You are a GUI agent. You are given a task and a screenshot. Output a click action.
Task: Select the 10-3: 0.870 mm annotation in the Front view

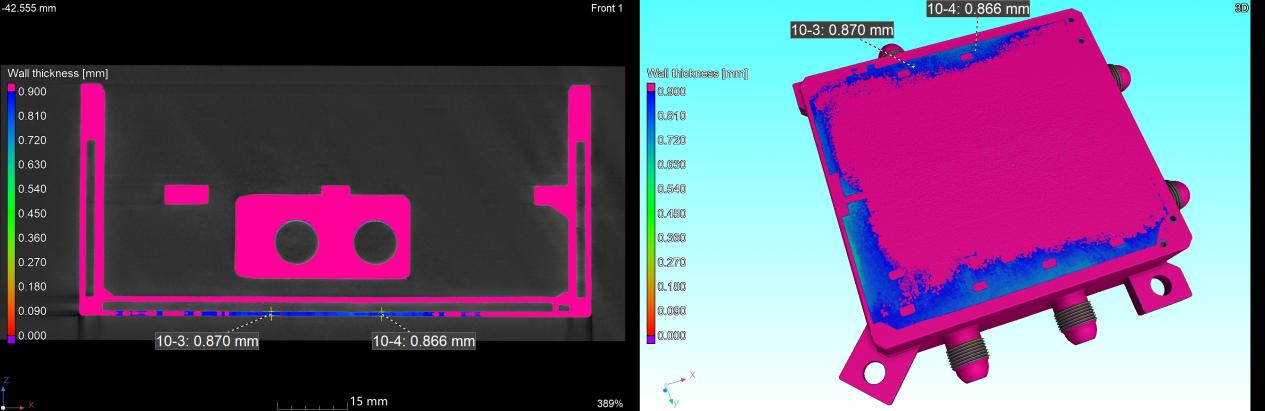point(207,341)
